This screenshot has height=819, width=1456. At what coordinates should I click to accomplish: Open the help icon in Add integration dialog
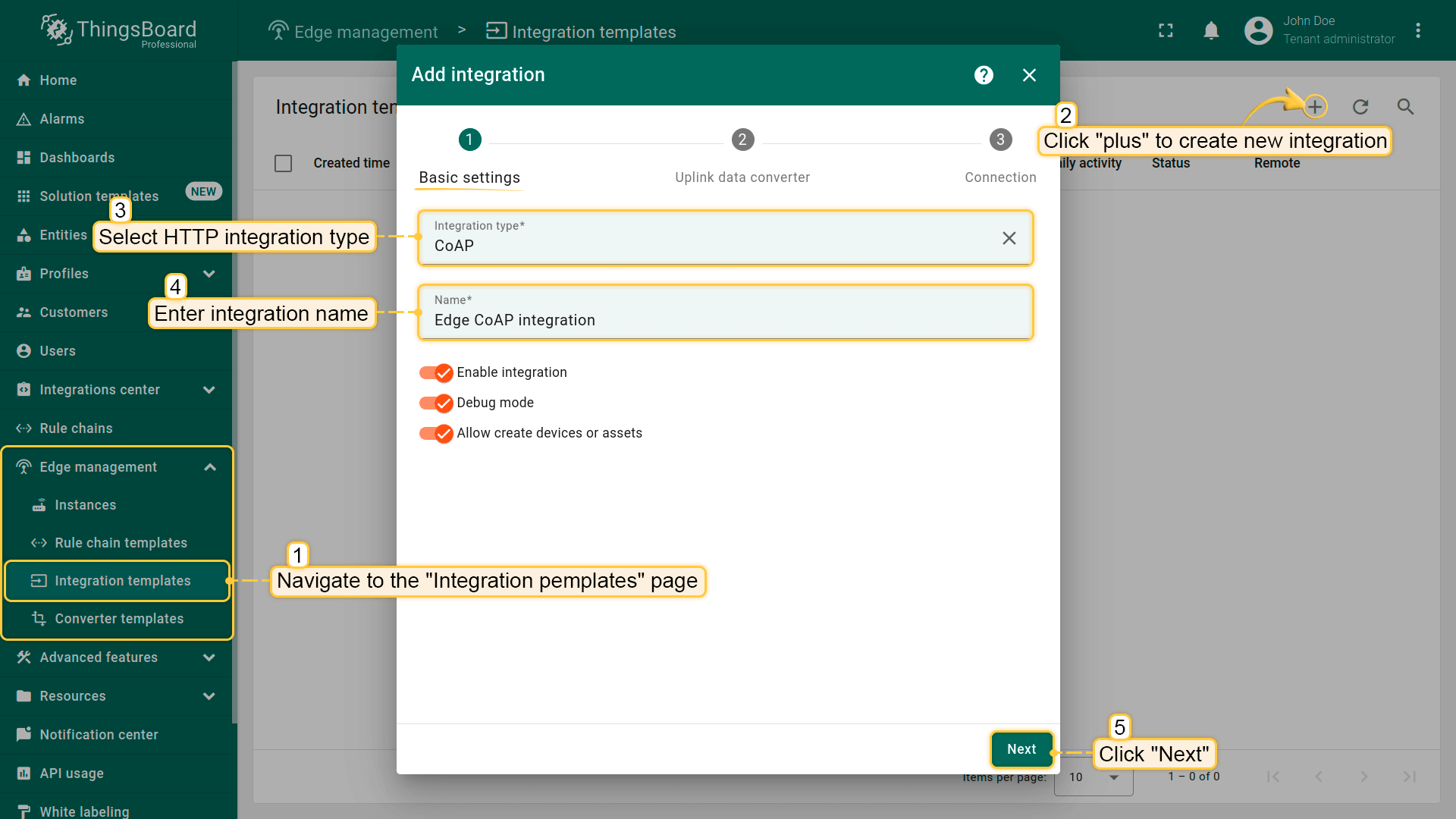click(984, 75)
